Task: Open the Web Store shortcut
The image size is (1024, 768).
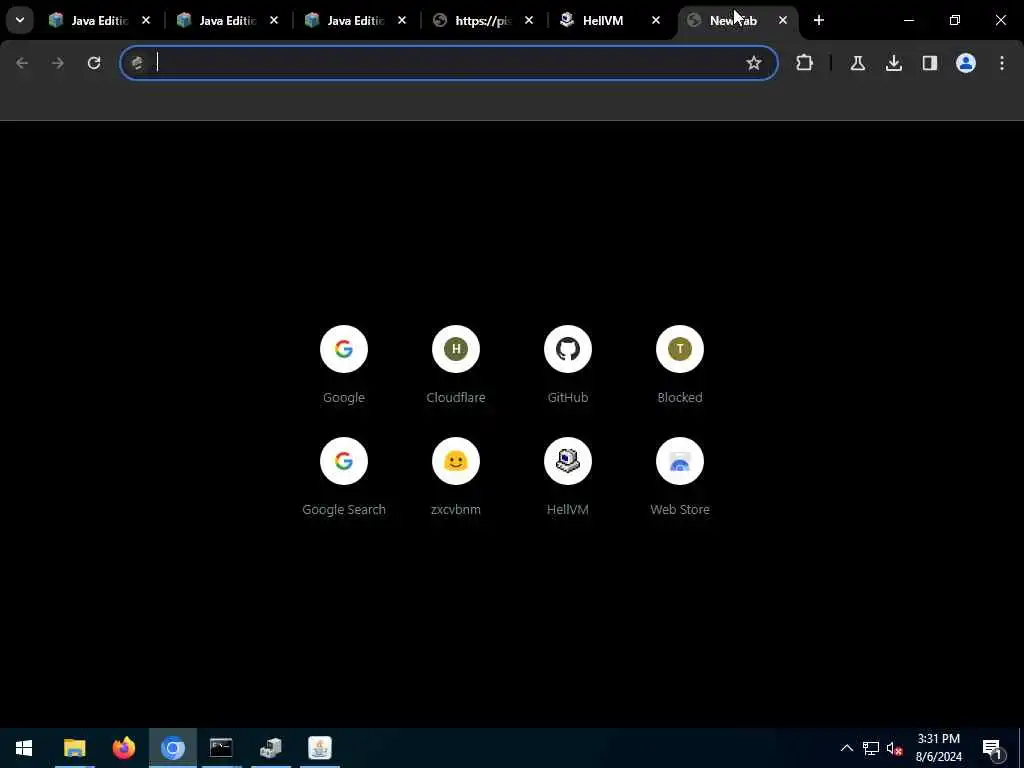Action: (x=680, y=477)
